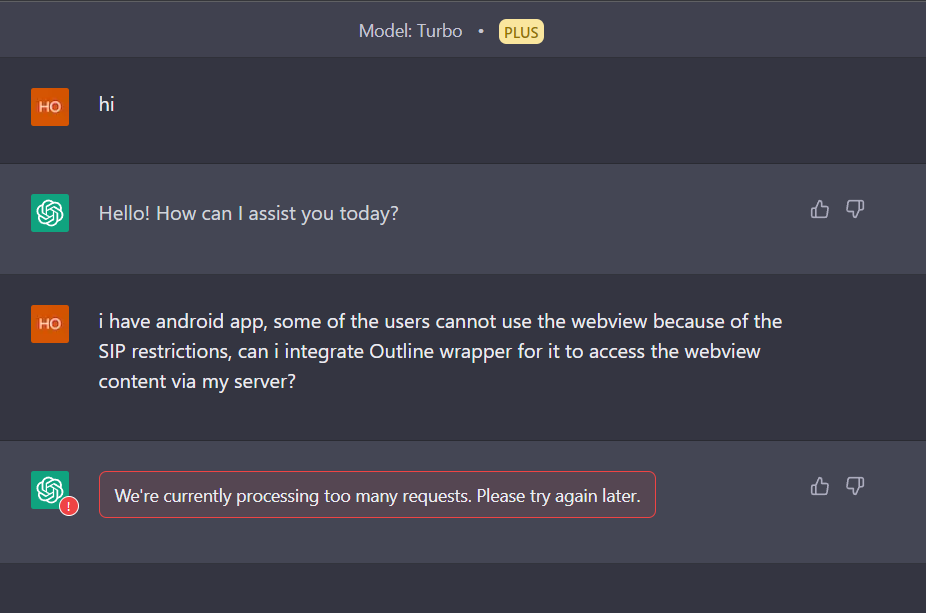Click the ChatGPT logo beside the Hello reply
This screenshot has height=613, width=926.
point(50,213)
